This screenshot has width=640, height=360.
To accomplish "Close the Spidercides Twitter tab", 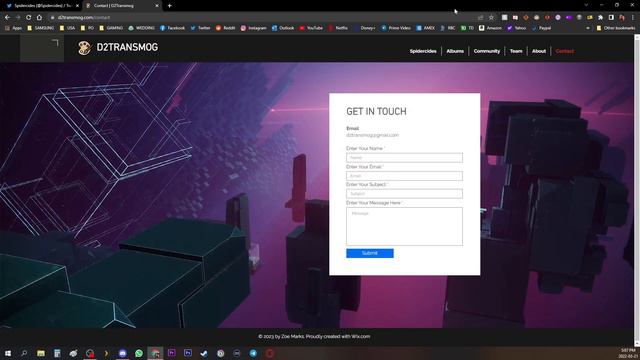I will 77,6.
